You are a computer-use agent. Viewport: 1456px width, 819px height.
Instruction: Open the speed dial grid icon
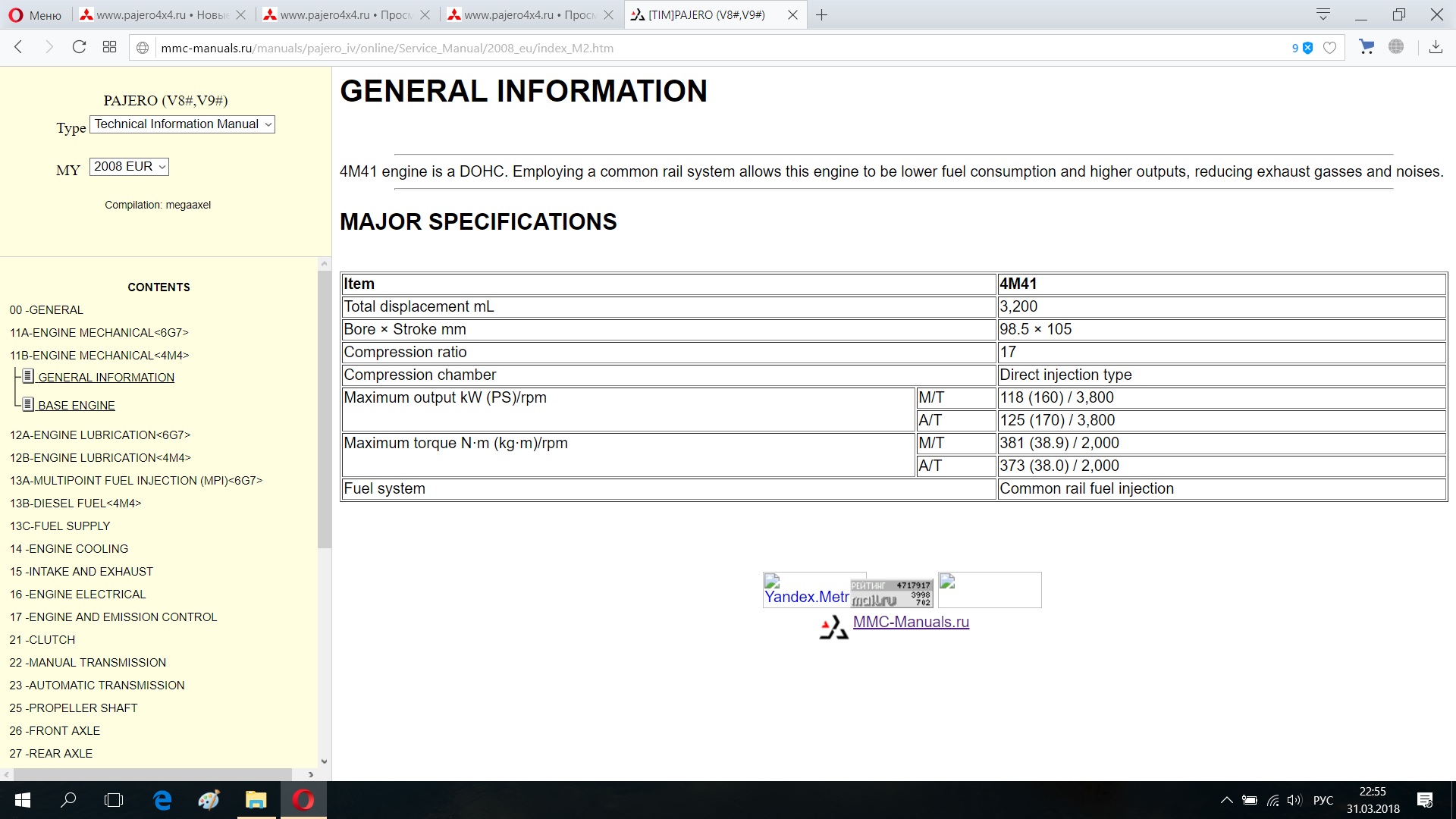[109, 47]
